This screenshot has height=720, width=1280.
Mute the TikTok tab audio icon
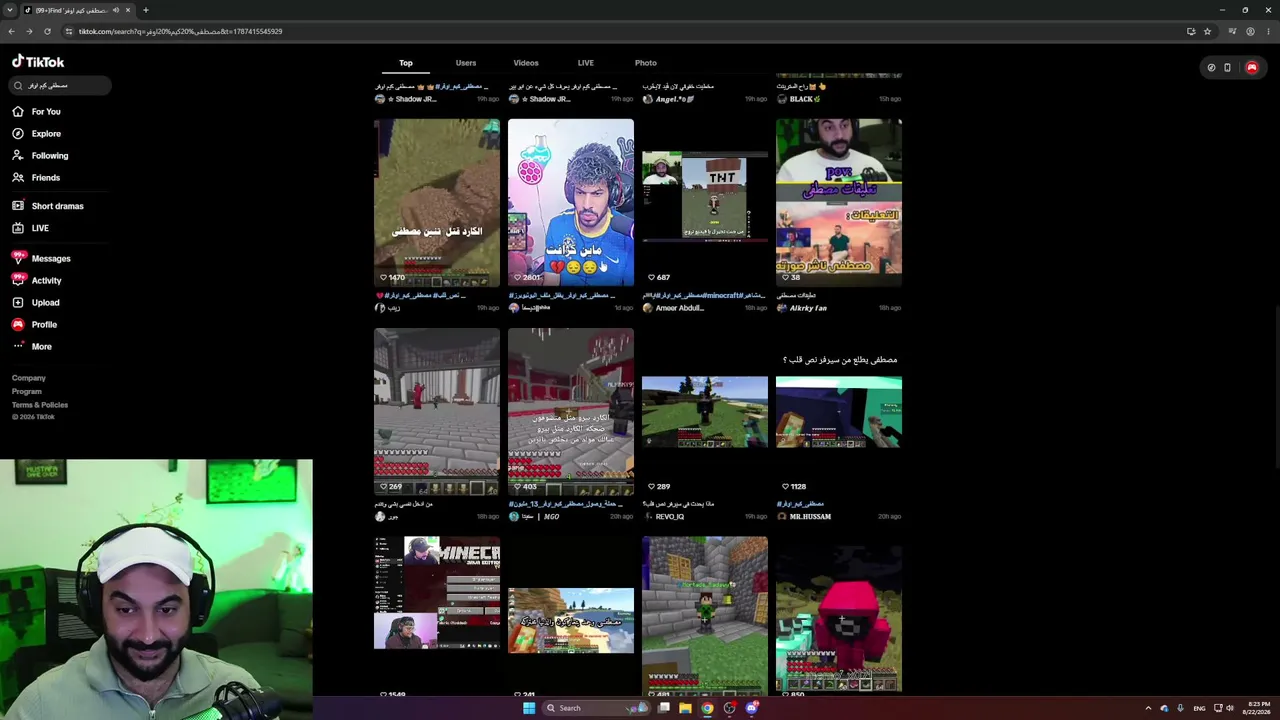tap(116, 10)
